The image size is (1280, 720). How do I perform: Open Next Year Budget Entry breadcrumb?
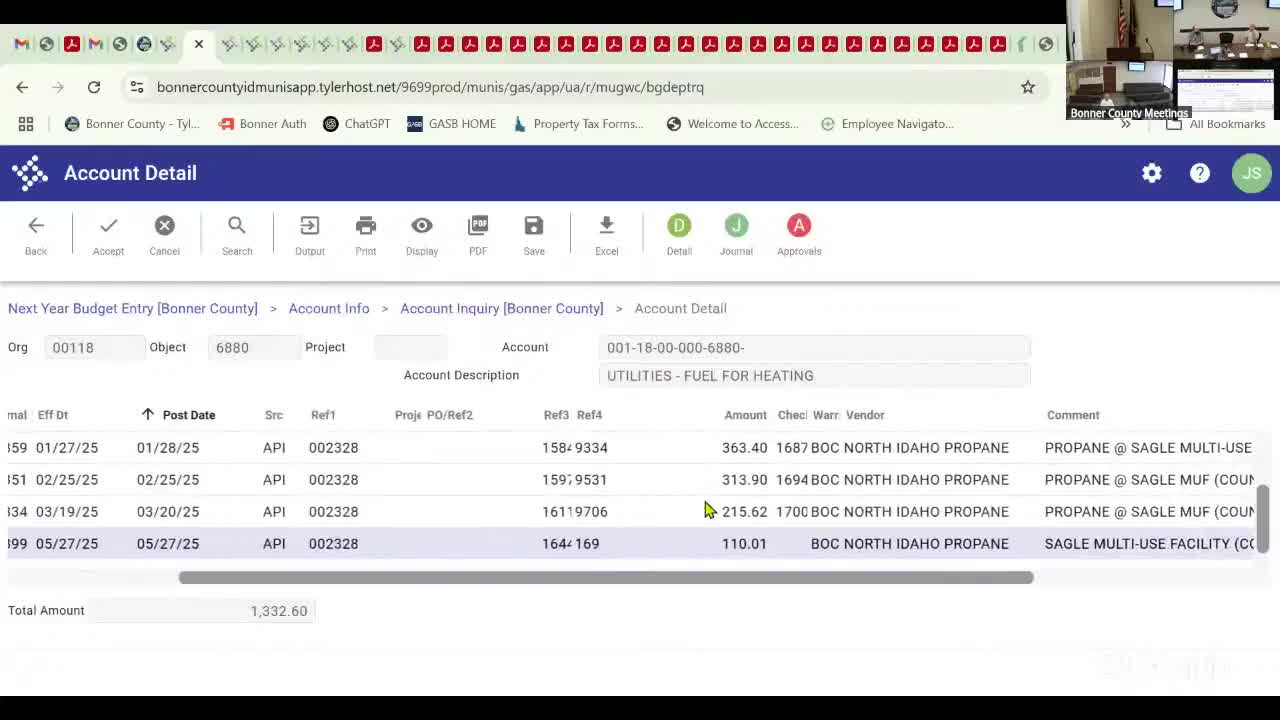(133, 308)
